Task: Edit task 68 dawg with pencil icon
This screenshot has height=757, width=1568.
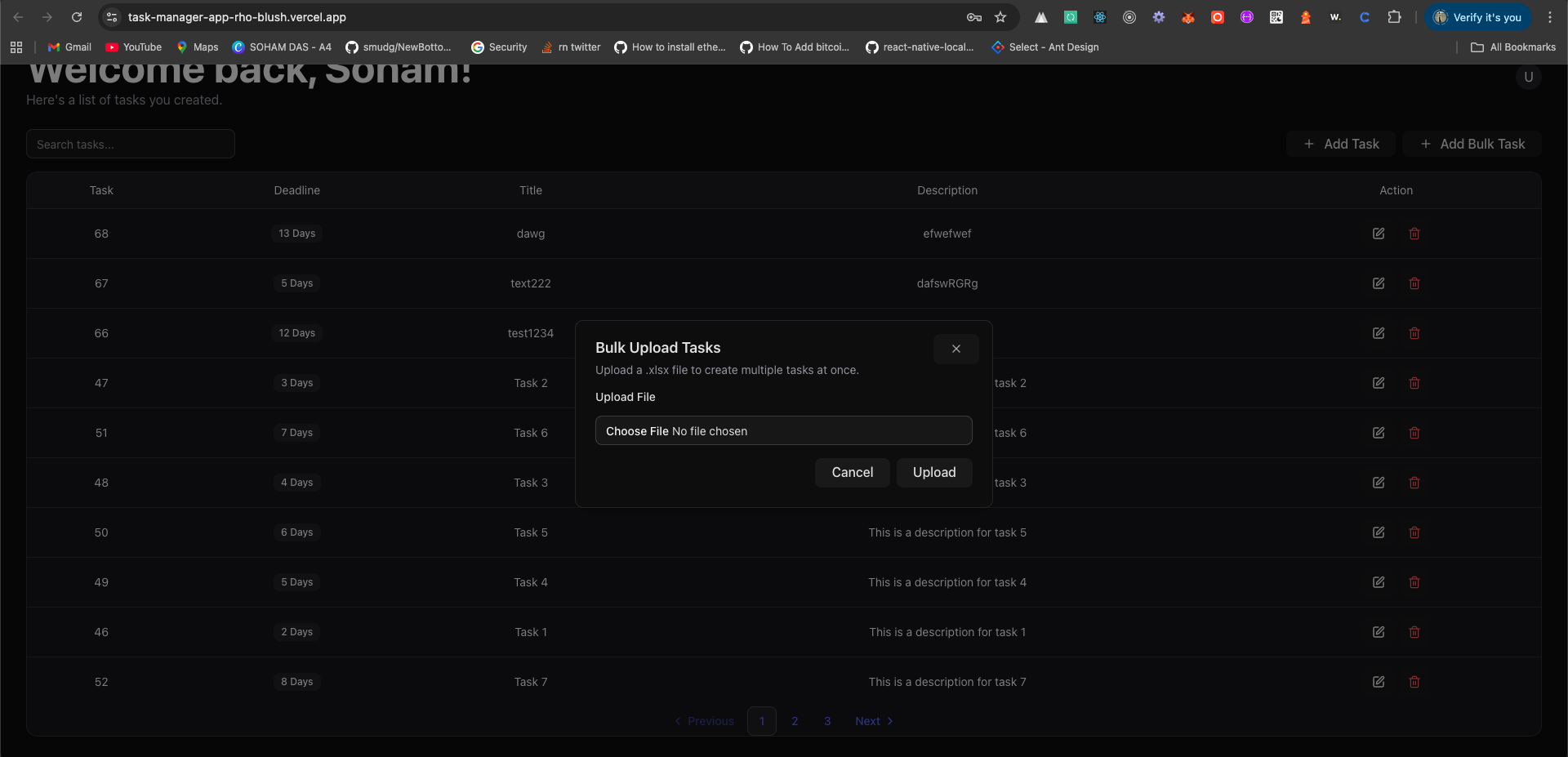Action: point(1379,234)
